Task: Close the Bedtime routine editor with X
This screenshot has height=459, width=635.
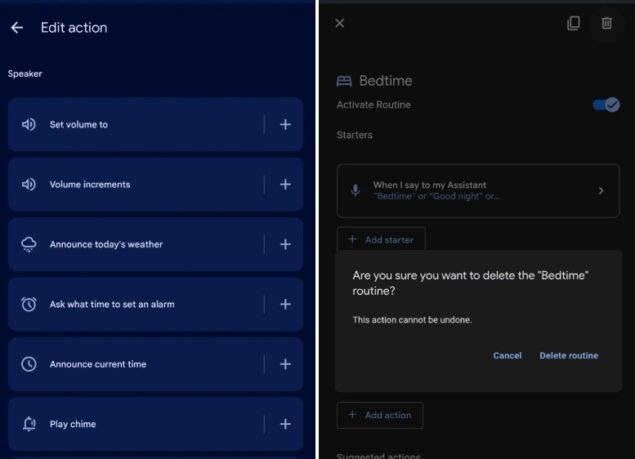Action: pyautogui.click(x=340, y=23)
